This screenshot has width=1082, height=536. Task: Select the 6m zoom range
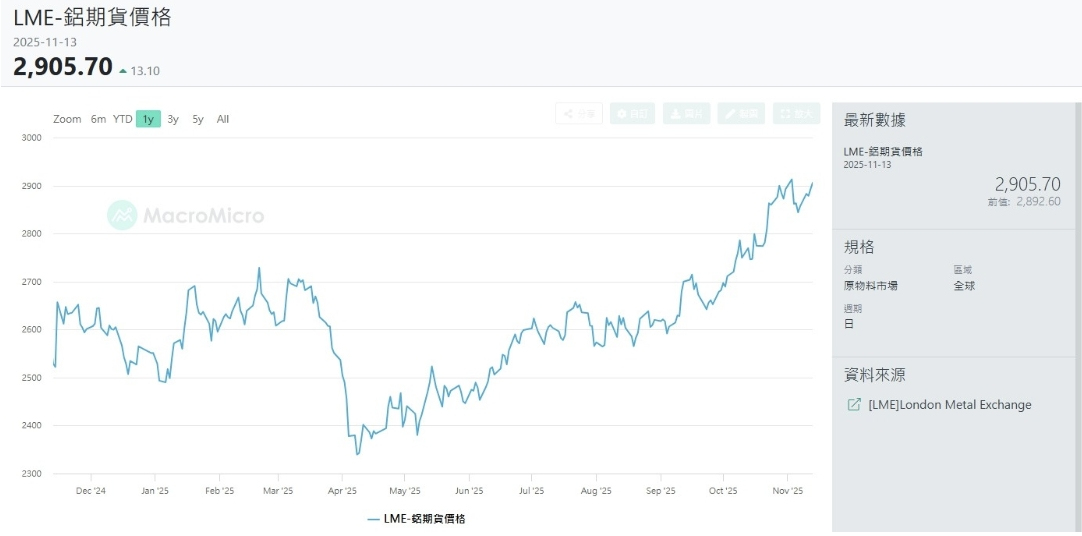(x=98, y=119)
